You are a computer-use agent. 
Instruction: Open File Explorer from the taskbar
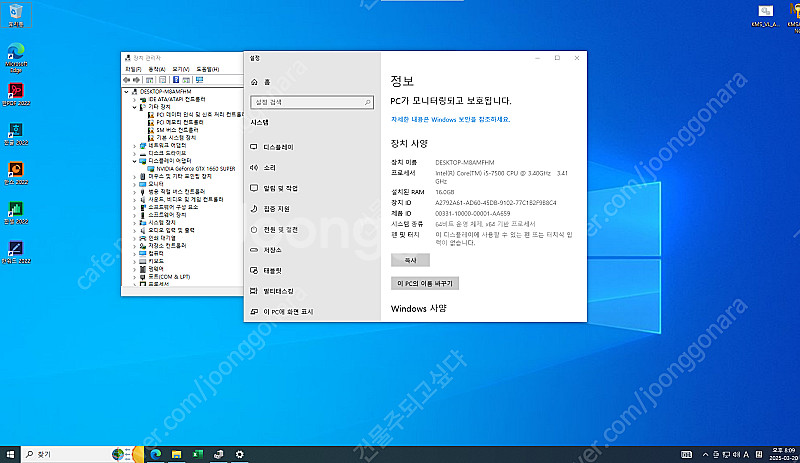pyautogui.click(x=177, y=454)
